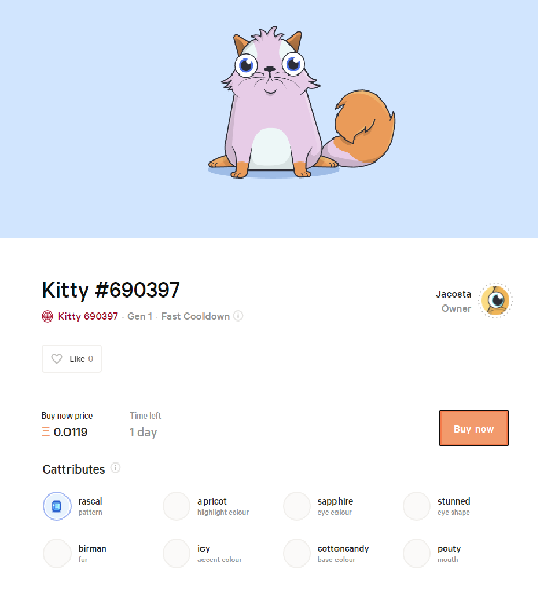Click the rascal cattribute label
The height and width of the screenshot is (598, 538).
click(x=90, y=502)
